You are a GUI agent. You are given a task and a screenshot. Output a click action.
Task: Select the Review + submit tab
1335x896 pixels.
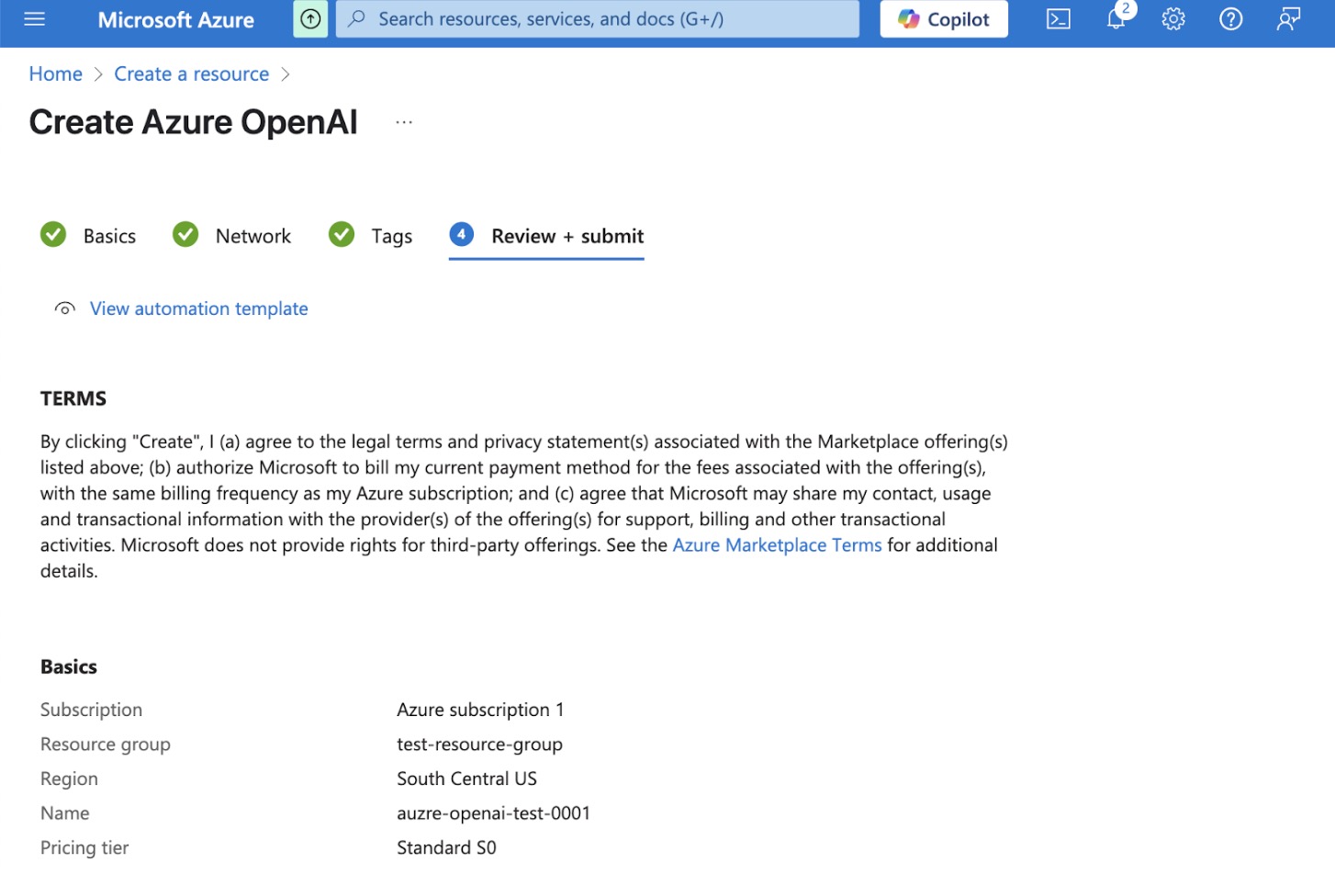pyautogui.click(x=567, y=237)
